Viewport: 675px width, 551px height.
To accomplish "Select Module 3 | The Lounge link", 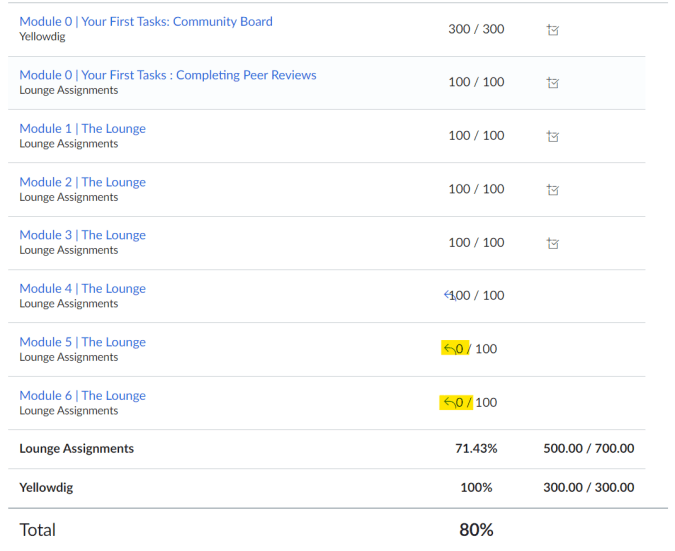I will 82,235.
